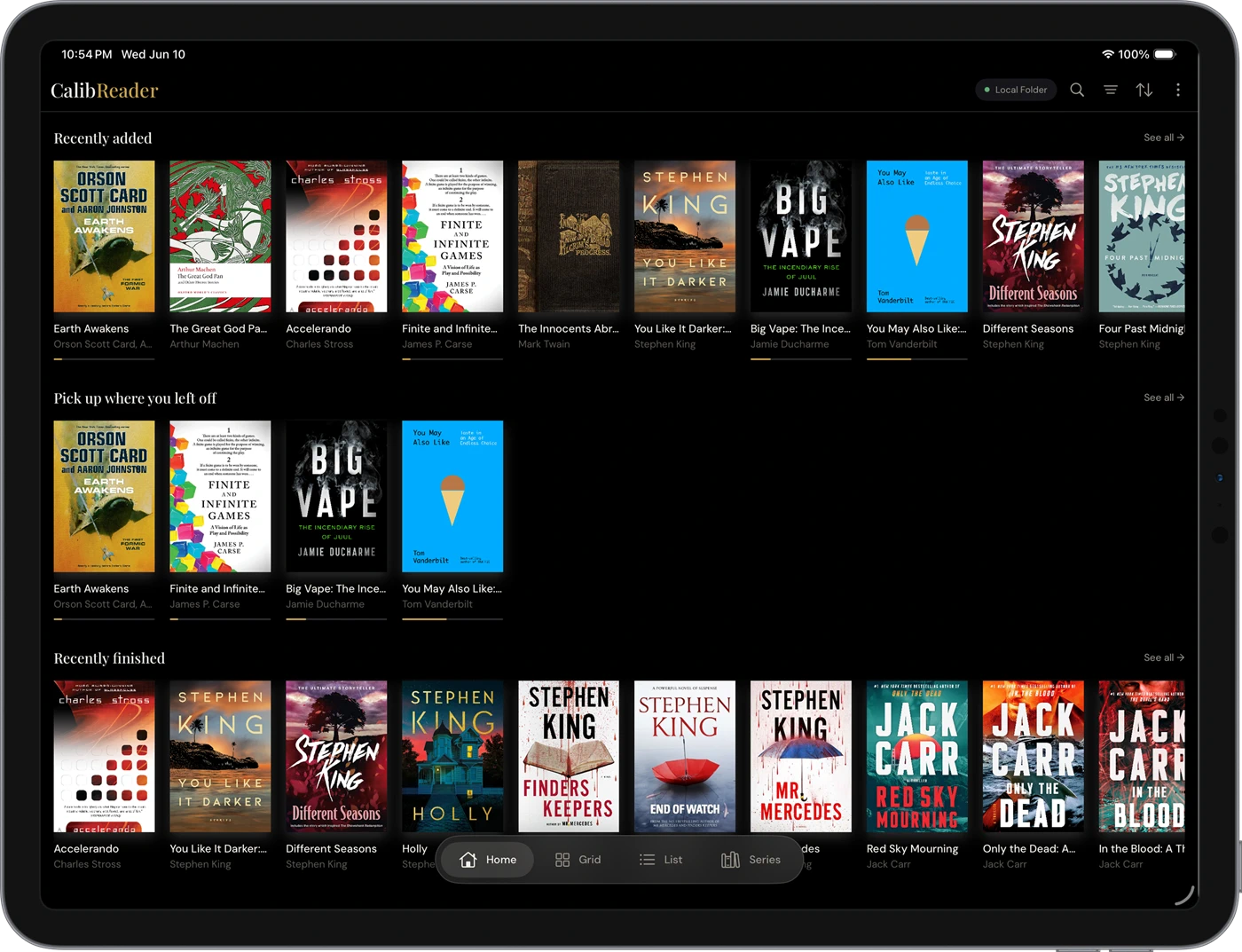Click Tom Vanderbilt author under Recently added
This screenshot has height=952, width=1242.
pyautogui.click(x=901, y=344)
